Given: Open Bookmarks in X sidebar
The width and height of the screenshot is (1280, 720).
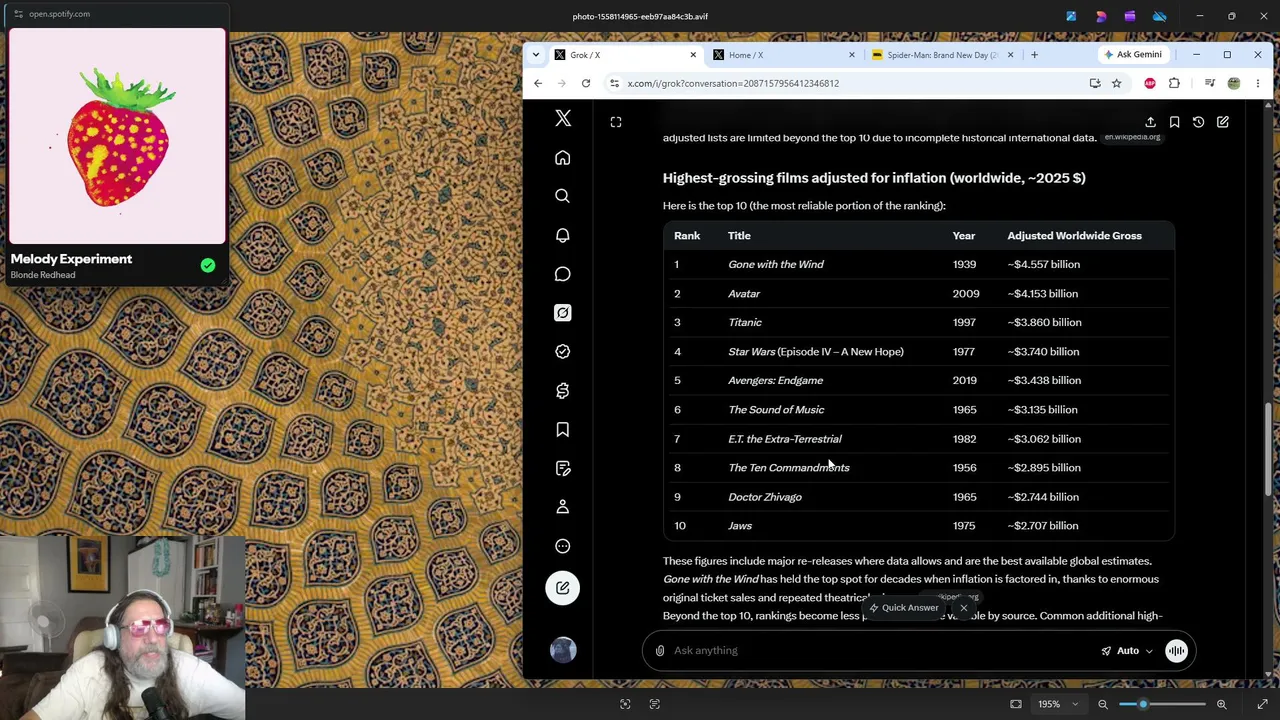Looking at the screenshot, I should point(563,429).
